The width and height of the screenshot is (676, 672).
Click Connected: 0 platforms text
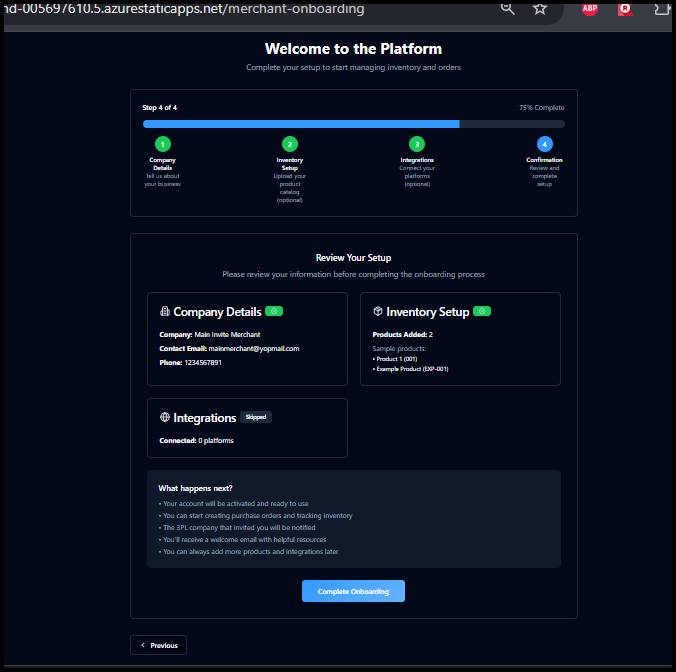(197, 441)
